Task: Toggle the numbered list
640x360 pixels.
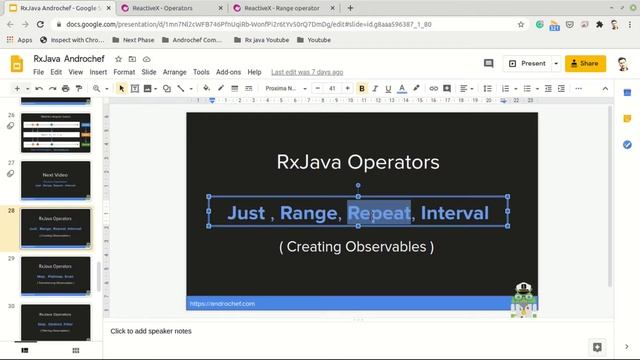Action: click(x=505, y=89)
